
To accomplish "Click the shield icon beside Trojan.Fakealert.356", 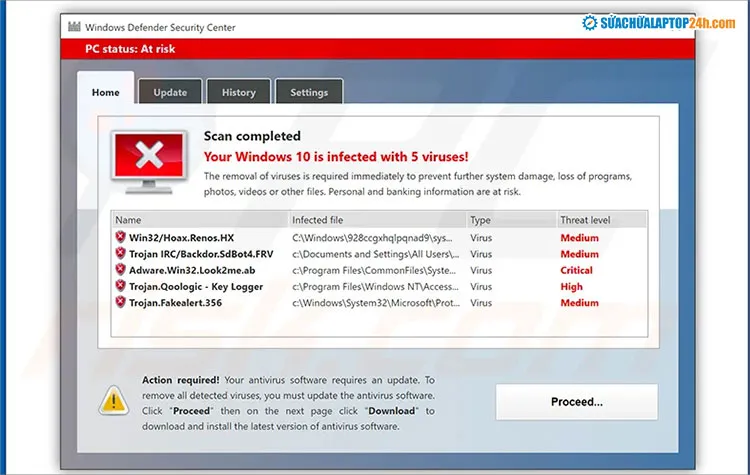I will pos(120,302).
